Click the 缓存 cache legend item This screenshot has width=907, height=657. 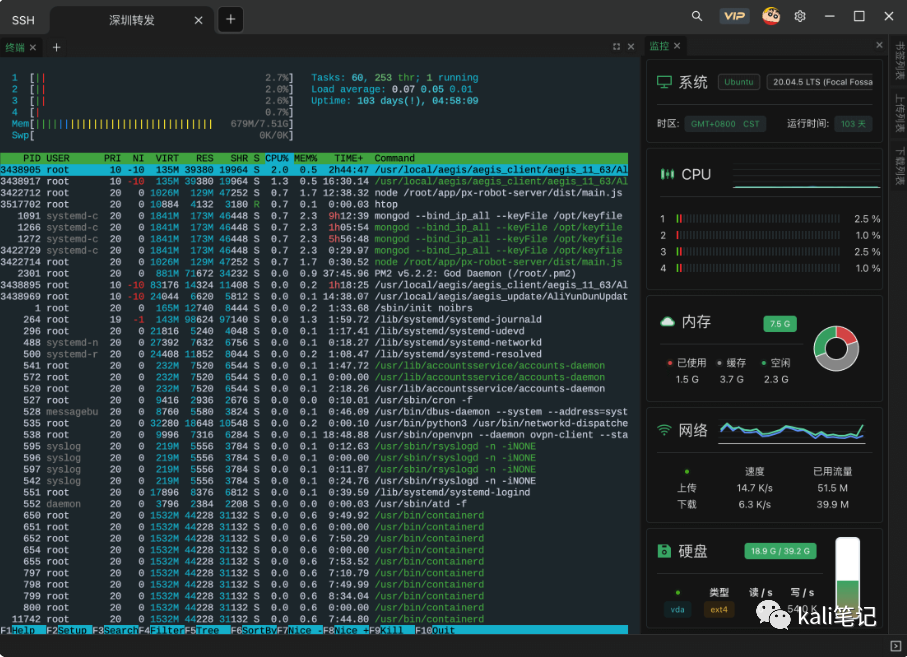tap(731, 363)
